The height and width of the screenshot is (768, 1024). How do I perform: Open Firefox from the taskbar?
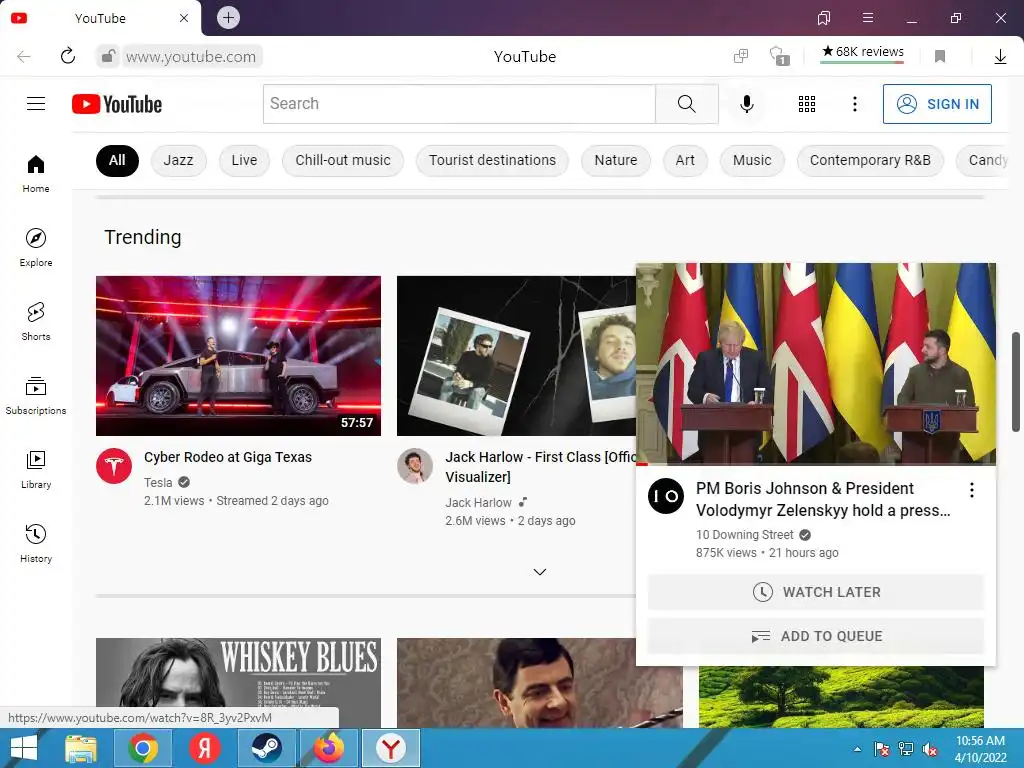coord(328,748)
